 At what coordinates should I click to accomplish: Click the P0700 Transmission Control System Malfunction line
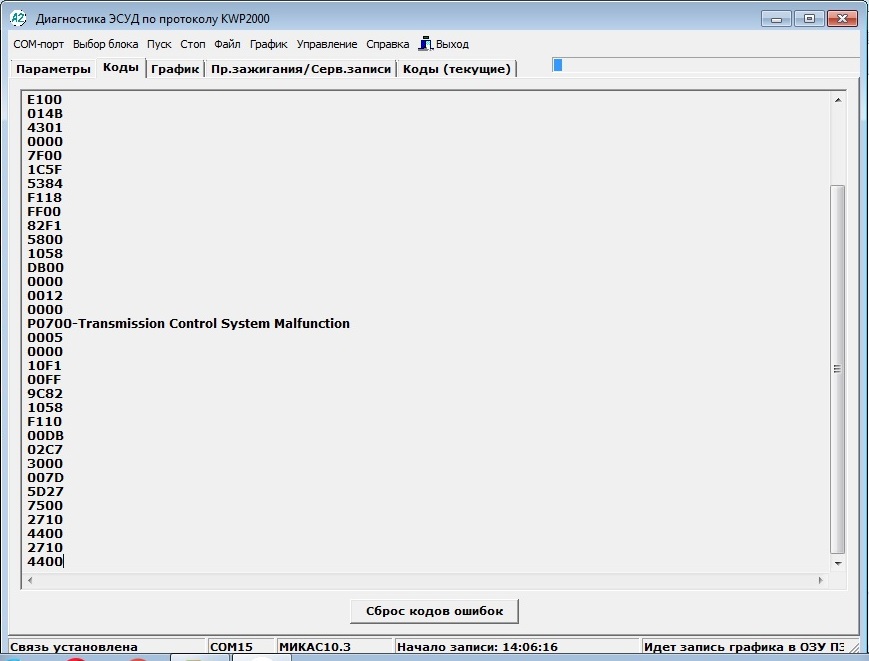tap(189, 324)
